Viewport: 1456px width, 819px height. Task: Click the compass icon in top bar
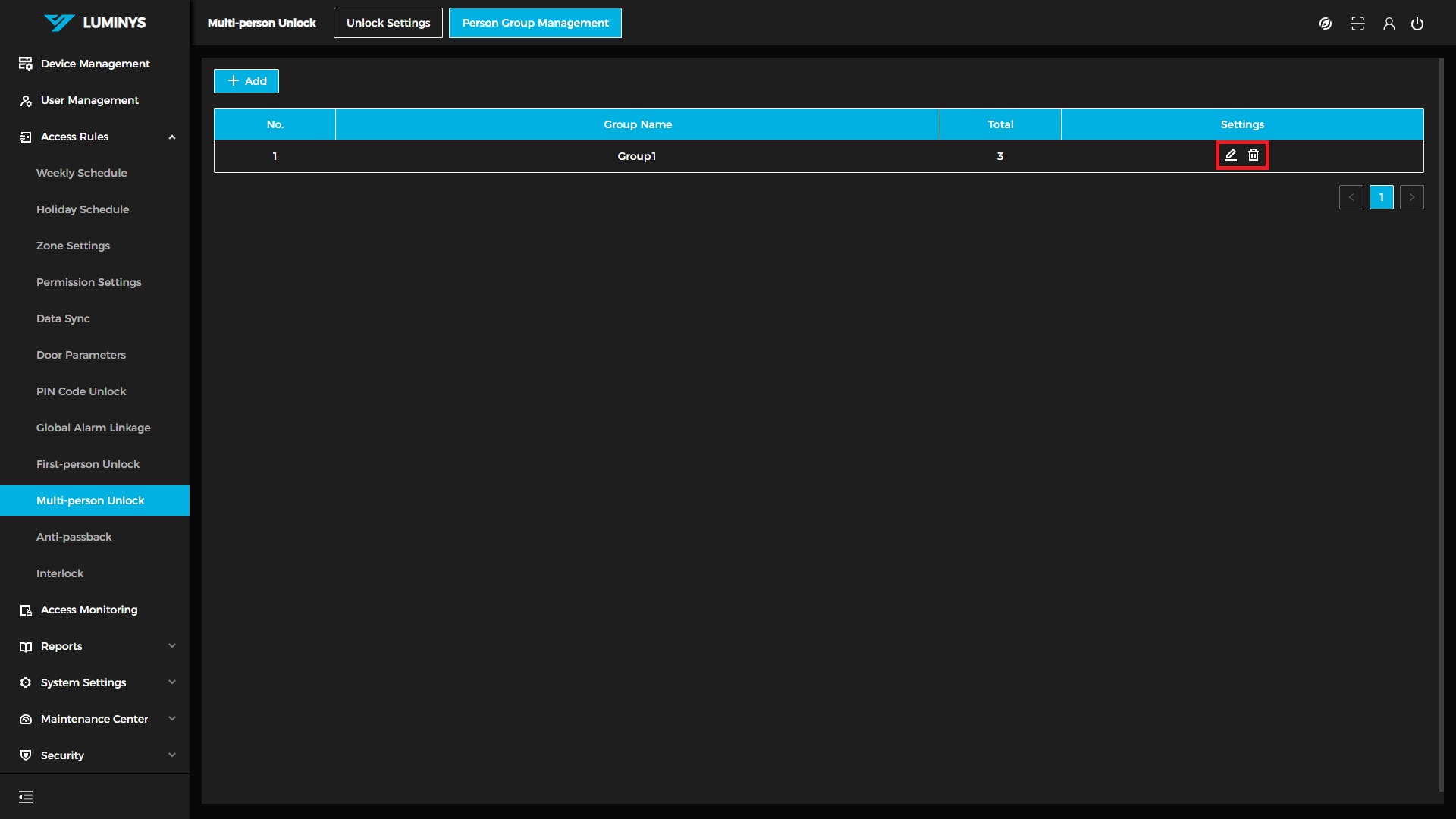click(x=1325, y=24)
